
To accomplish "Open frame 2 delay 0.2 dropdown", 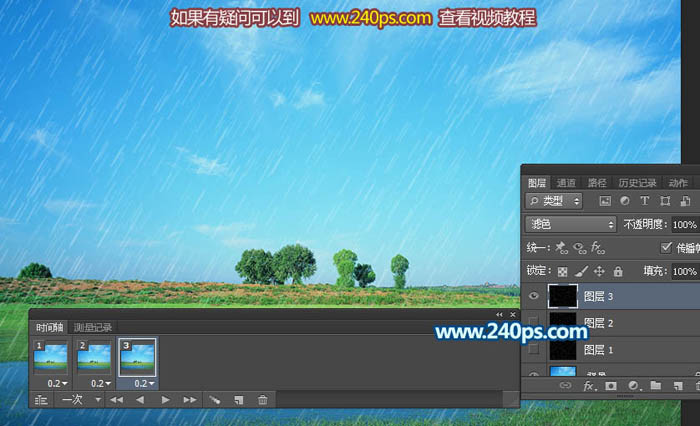I will click(101, 384).
